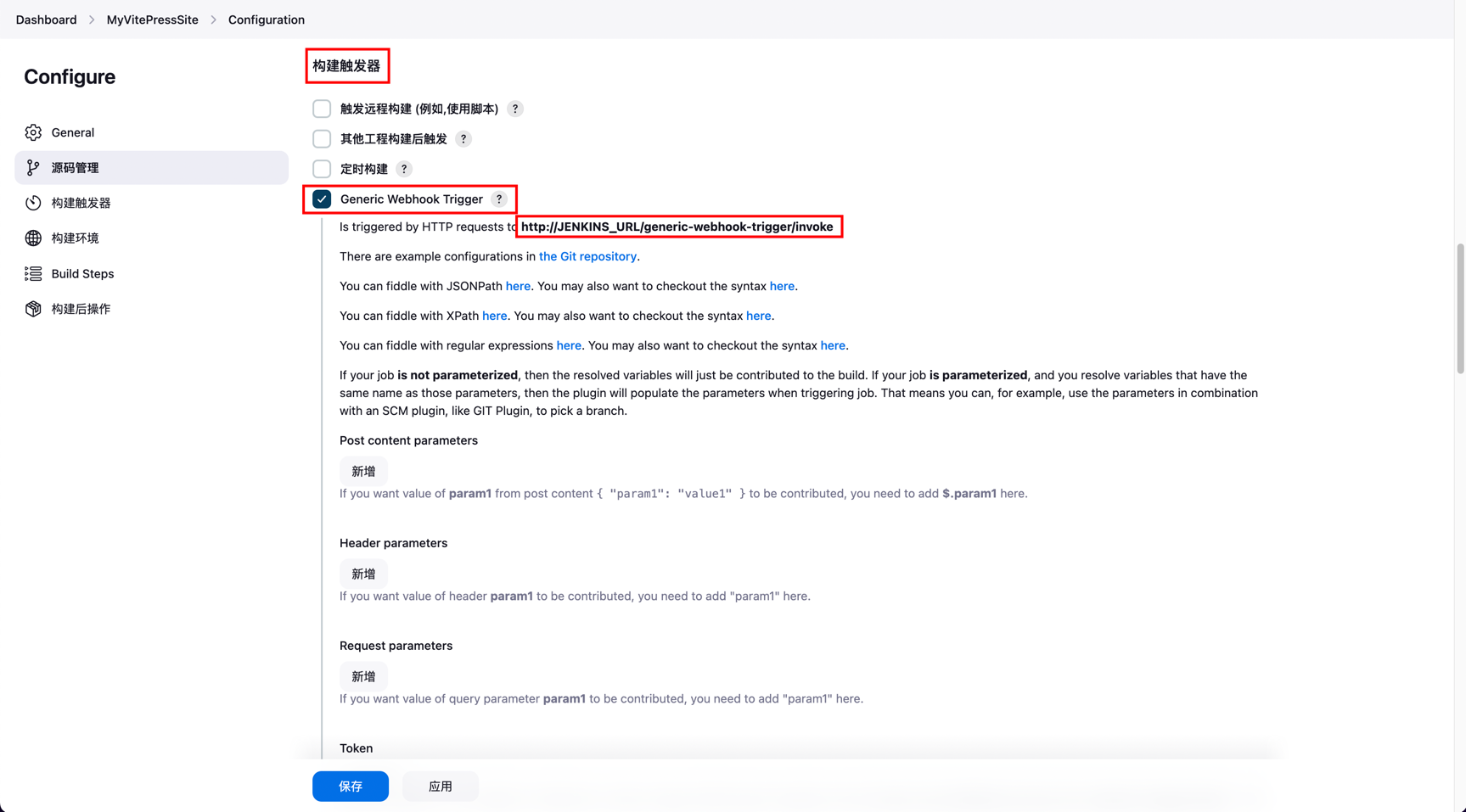
Task: Enable the 其他工程构建后触发 checkbox
Action: [x=322, y=139]
